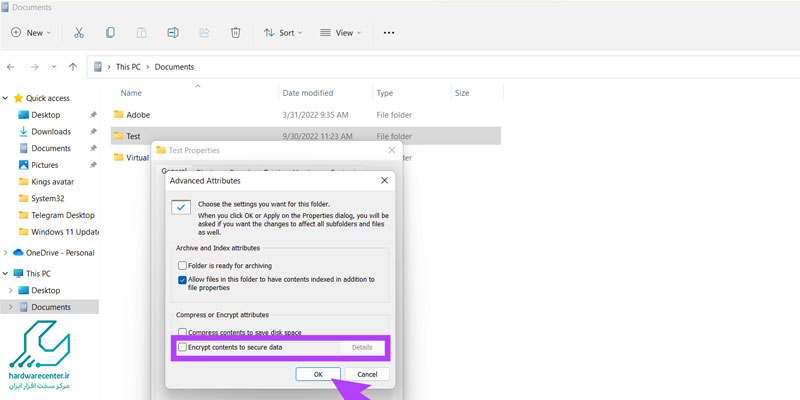Open the New dropdown menu
The width and height of the screenshot is (800, 400).
coord(29,32)
